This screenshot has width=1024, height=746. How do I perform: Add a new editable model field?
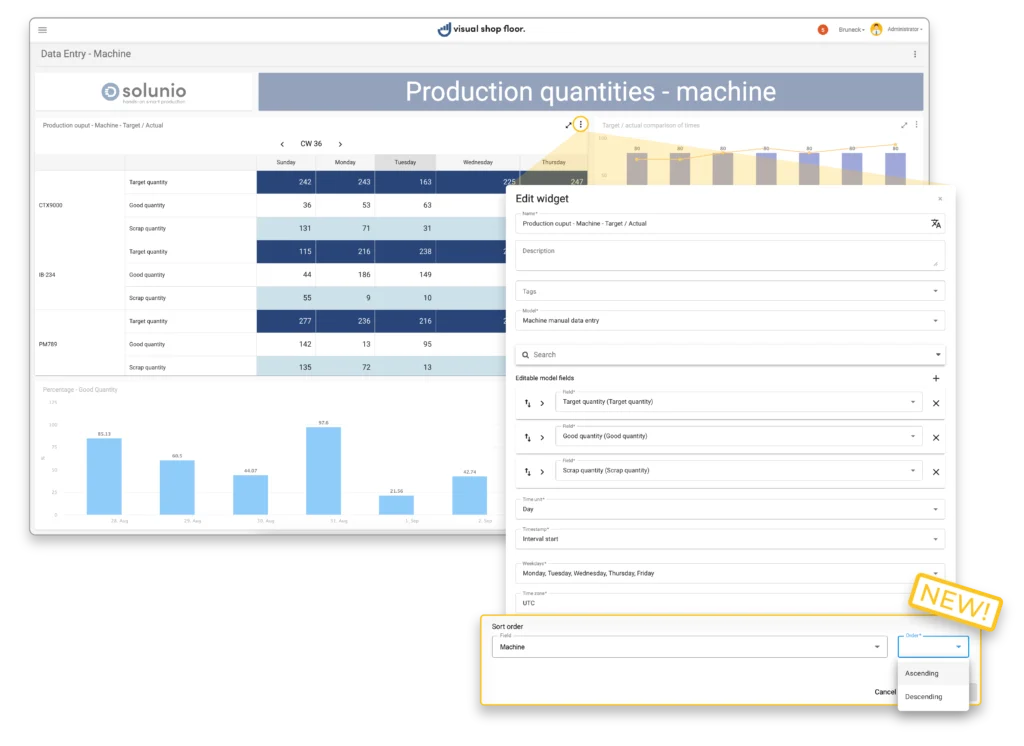coord(936,379)
